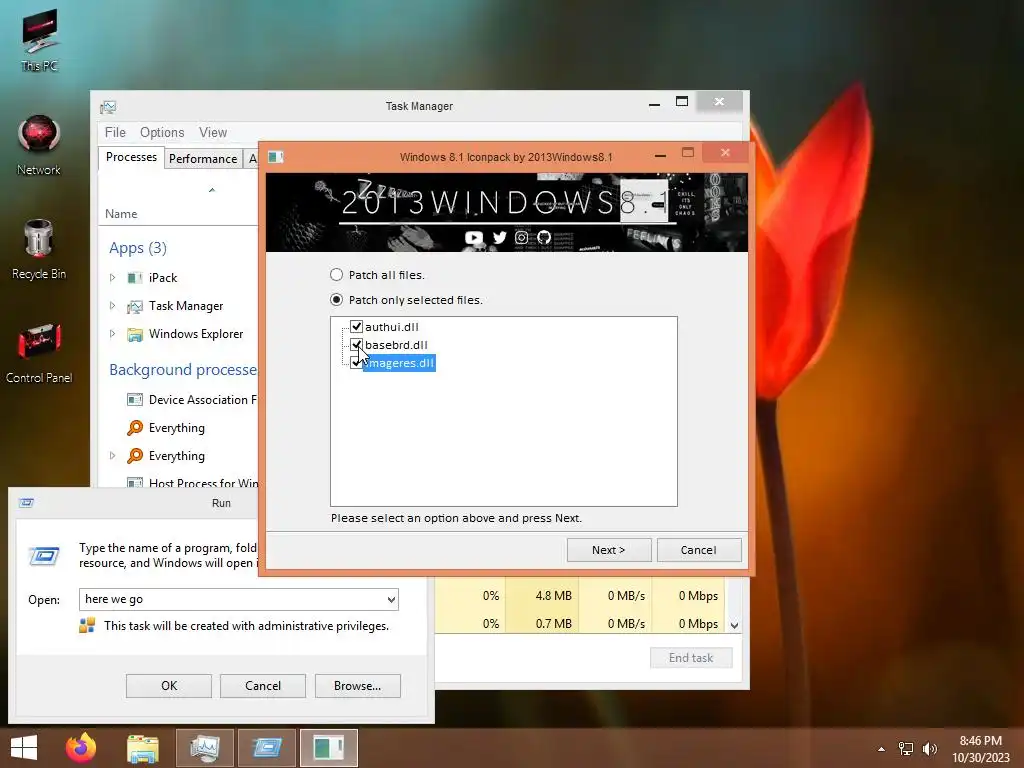Switch to Task Manager taskbar button
This screenshot has height=768, width=1024.
[205, 748]
